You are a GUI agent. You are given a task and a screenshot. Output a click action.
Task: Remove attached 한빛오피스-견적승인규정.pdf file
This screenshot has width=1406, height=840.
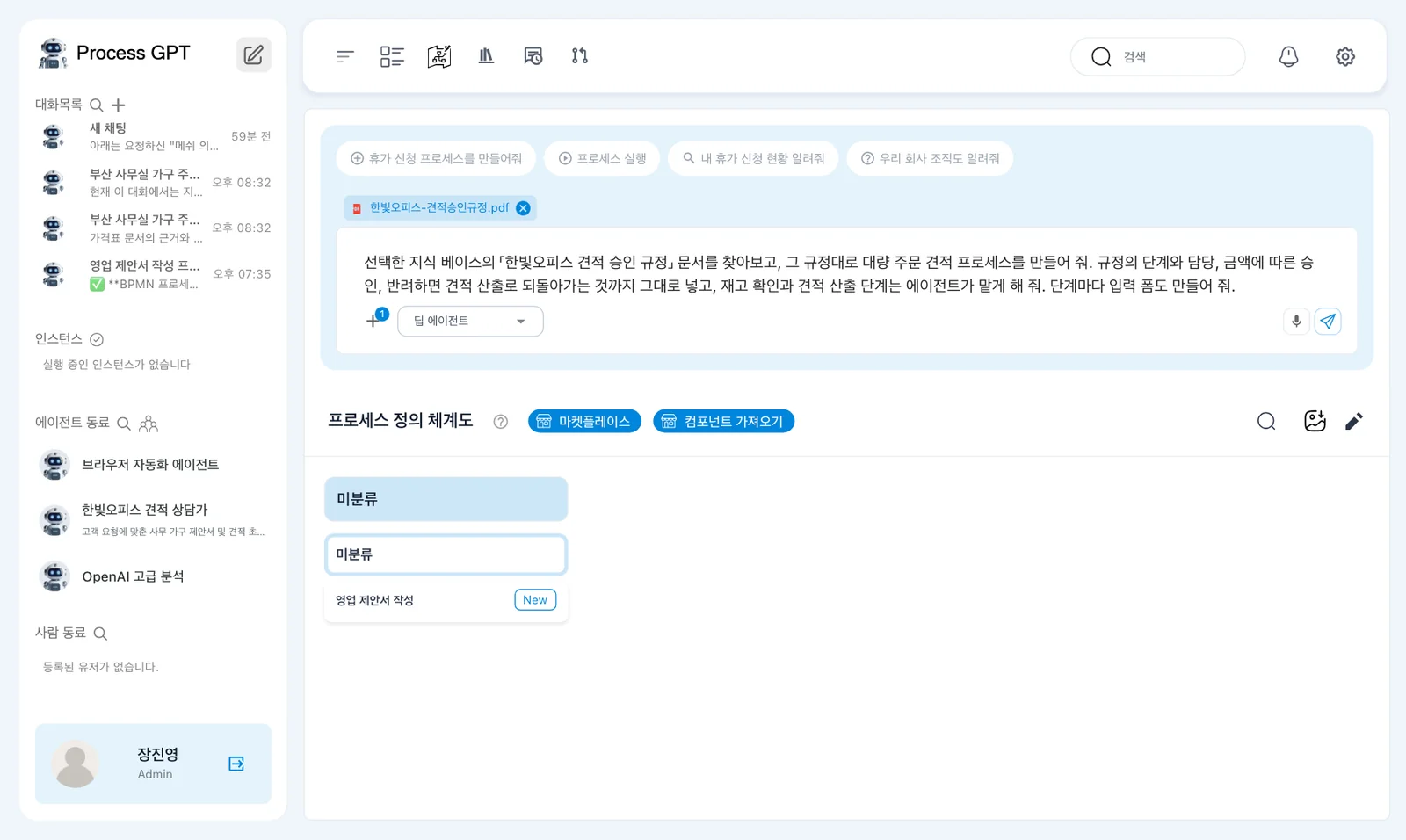tap(523, 208)
